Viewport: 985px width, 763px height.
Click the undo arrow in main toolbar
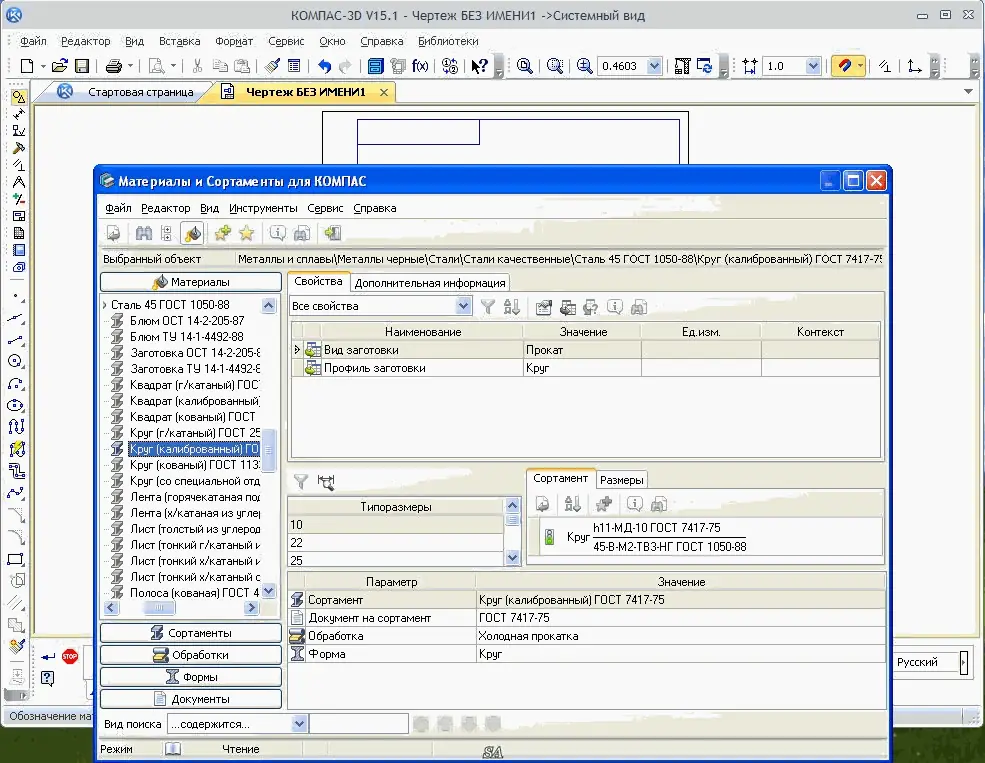324,66
